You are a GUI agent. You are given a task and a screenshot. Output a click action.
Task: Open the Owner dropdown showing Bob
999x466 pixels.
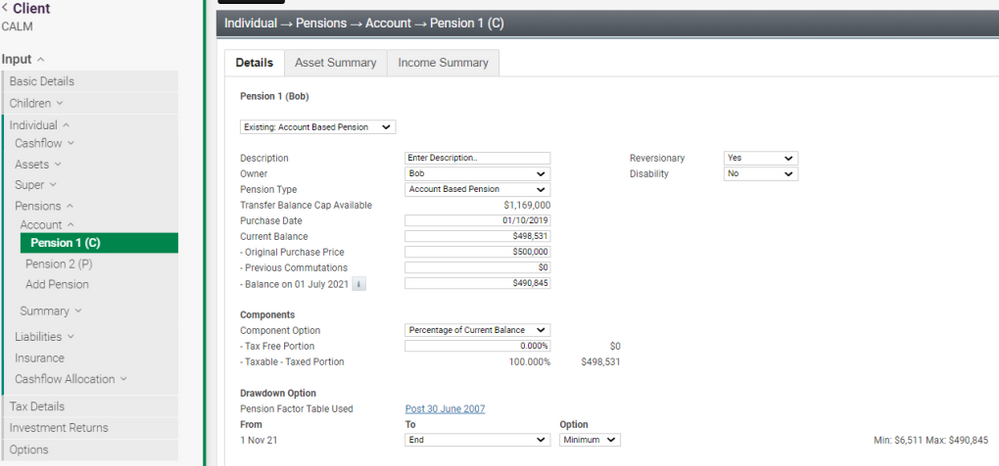pos(477,173)
